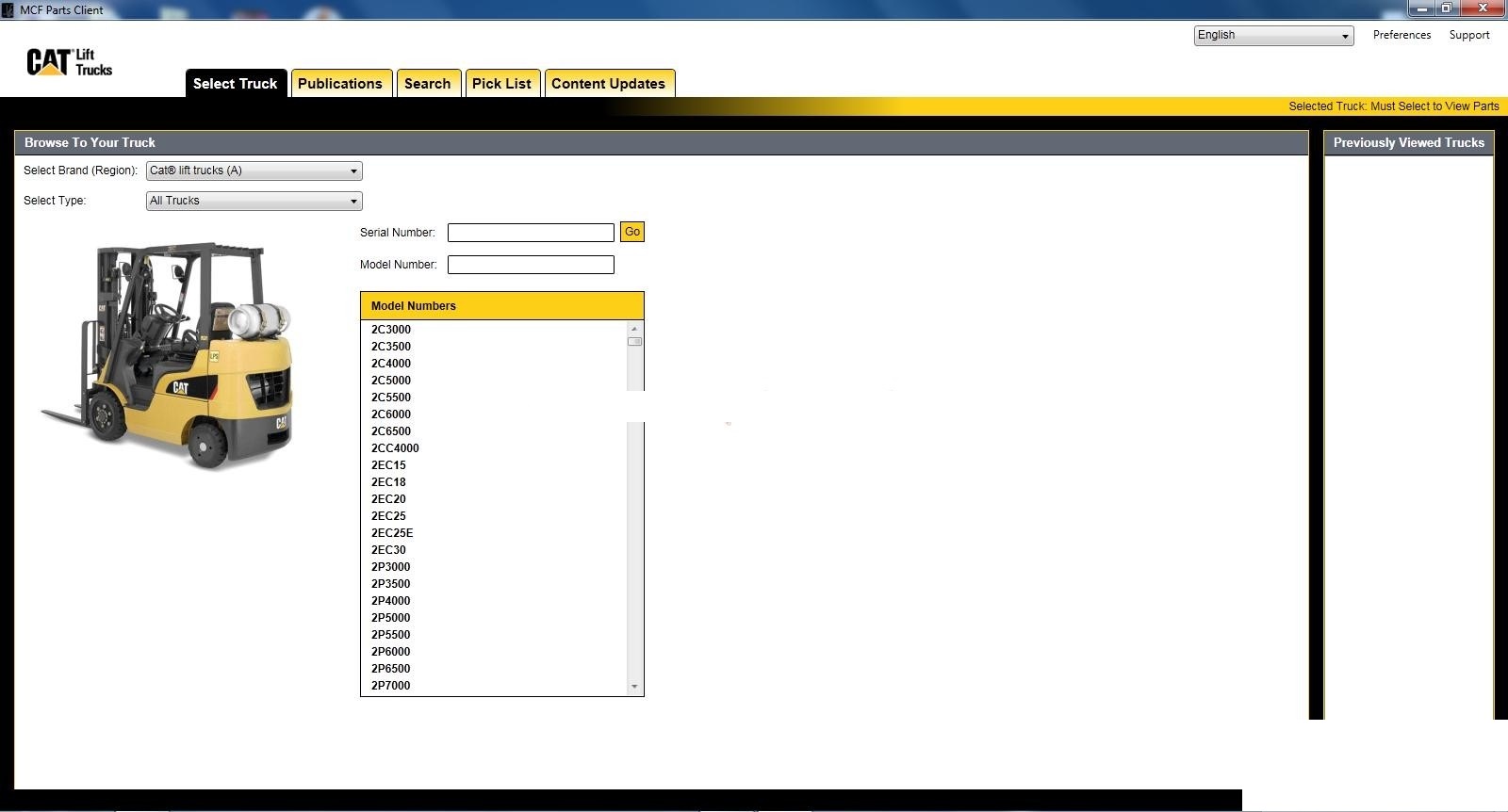Select model 2EC25 in the list
The image size is (1508, 812).
pyautogui.click(x=388, y=516)
